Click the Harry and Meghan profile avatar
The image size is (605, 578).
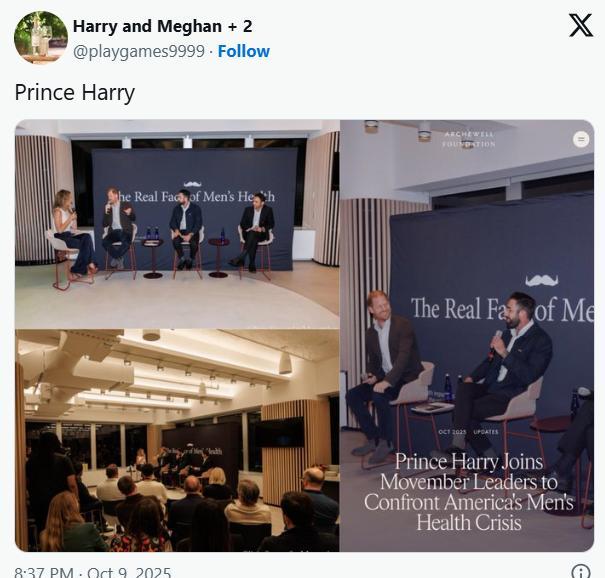coord(40,38)
